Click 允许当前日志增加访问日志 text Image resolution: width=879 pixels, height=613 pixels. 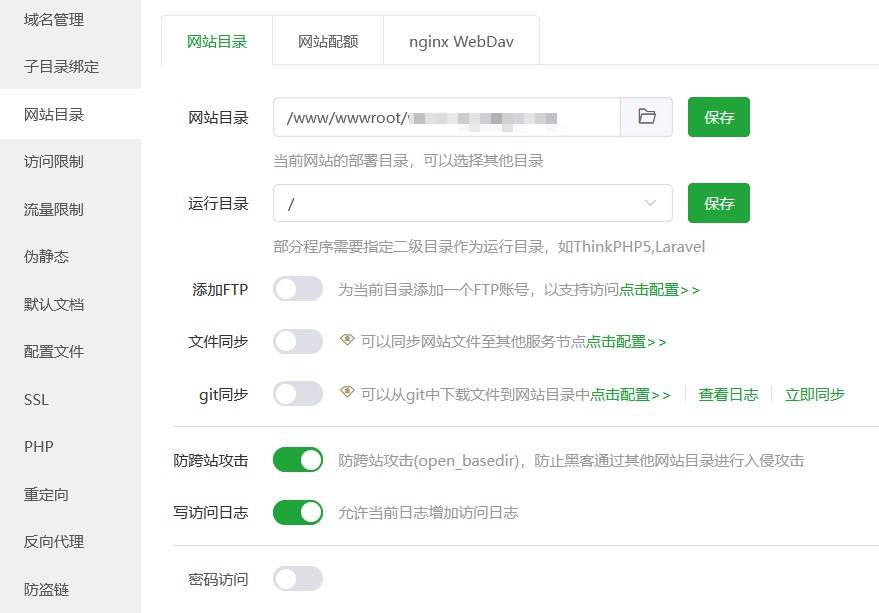click(x=428, y=513)
